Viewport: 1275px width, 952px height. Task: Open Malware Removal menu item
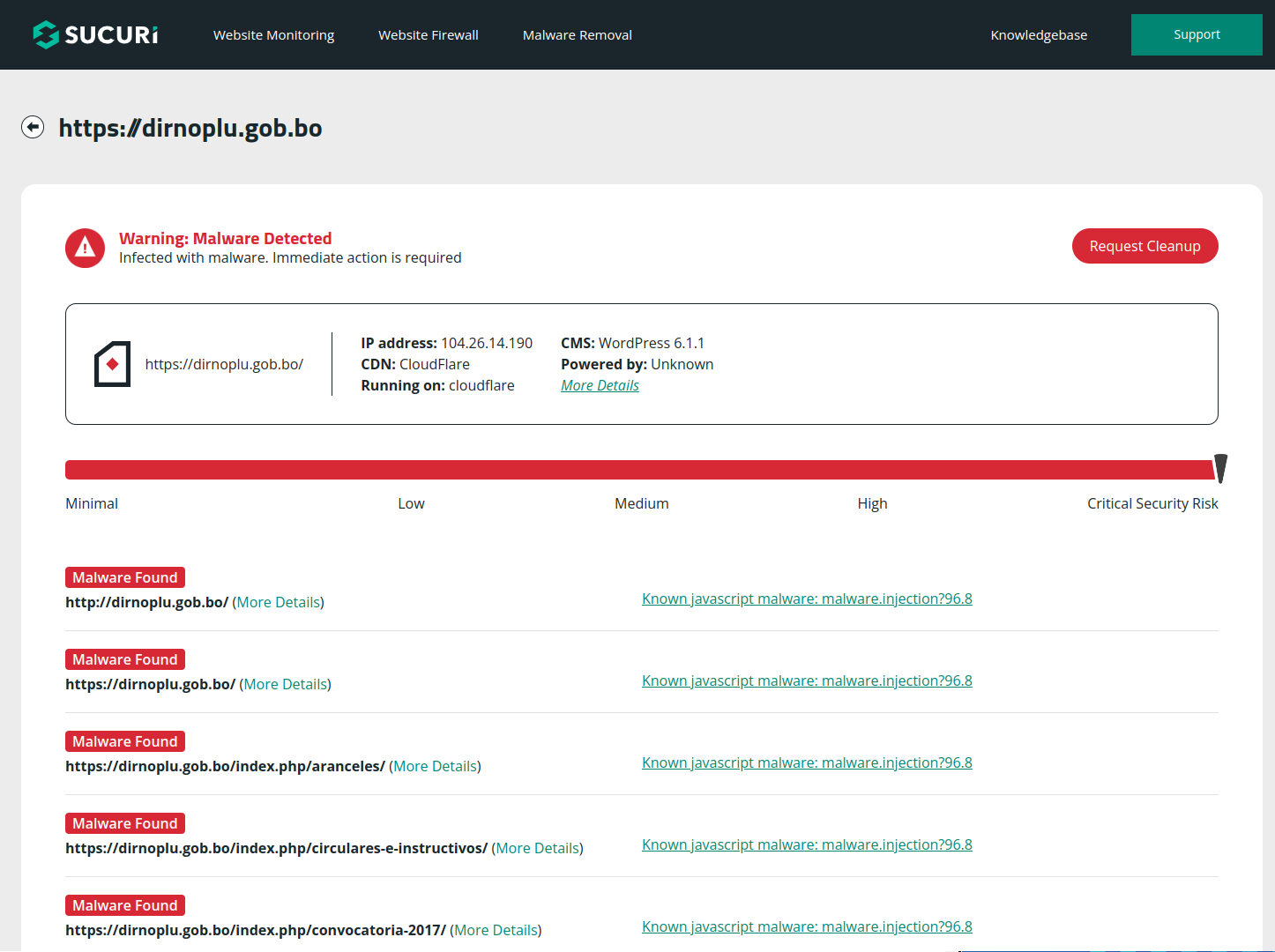[578, 35]
